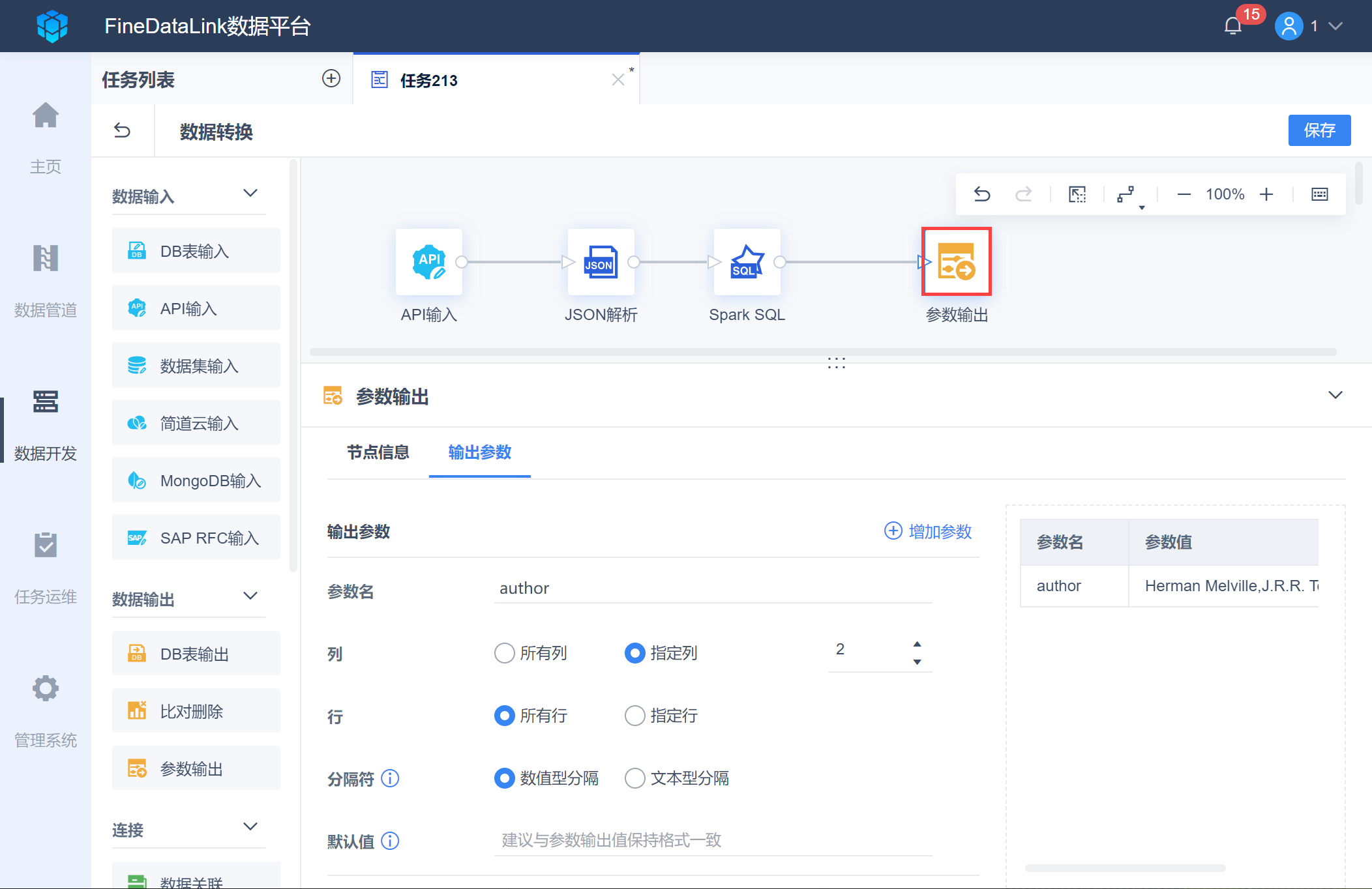Click the canvas undo arrow icon
Viewport: 1372px width, 889px height.
click(x=982, y=194)
